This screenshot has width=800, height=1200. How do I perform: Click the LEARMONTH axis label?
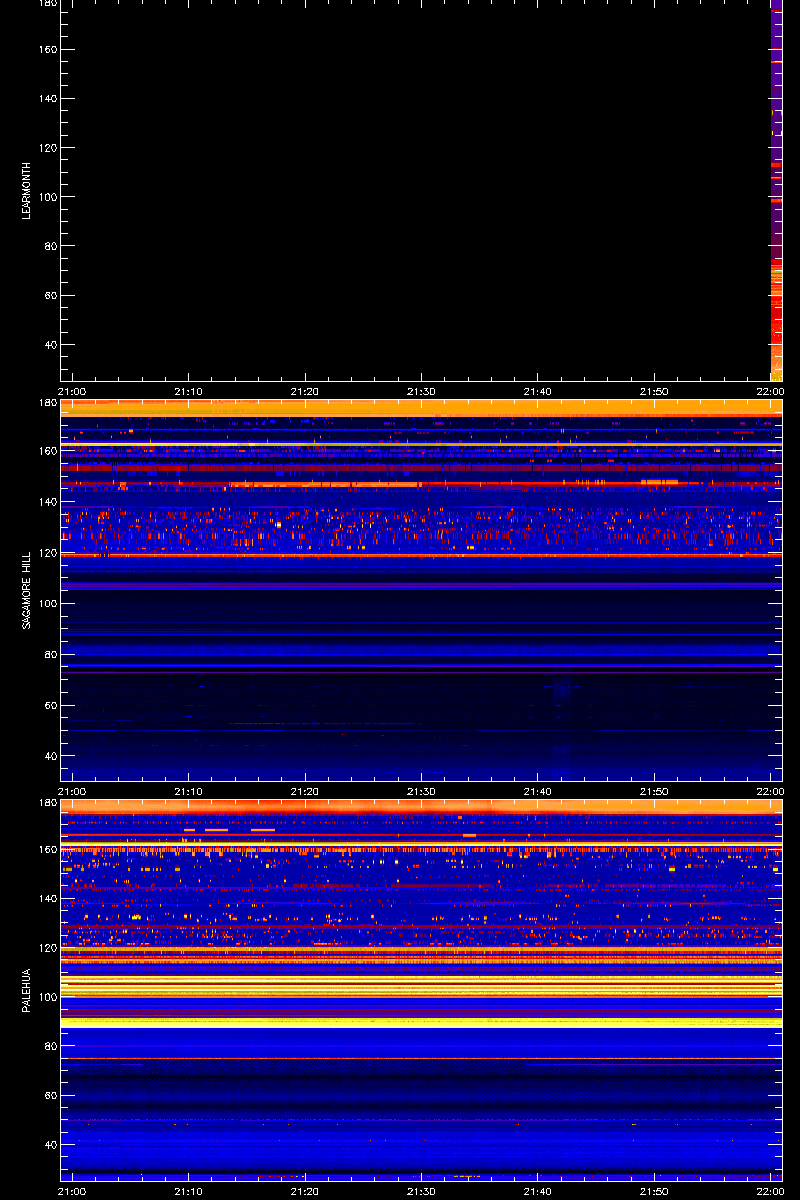point(27,190)
